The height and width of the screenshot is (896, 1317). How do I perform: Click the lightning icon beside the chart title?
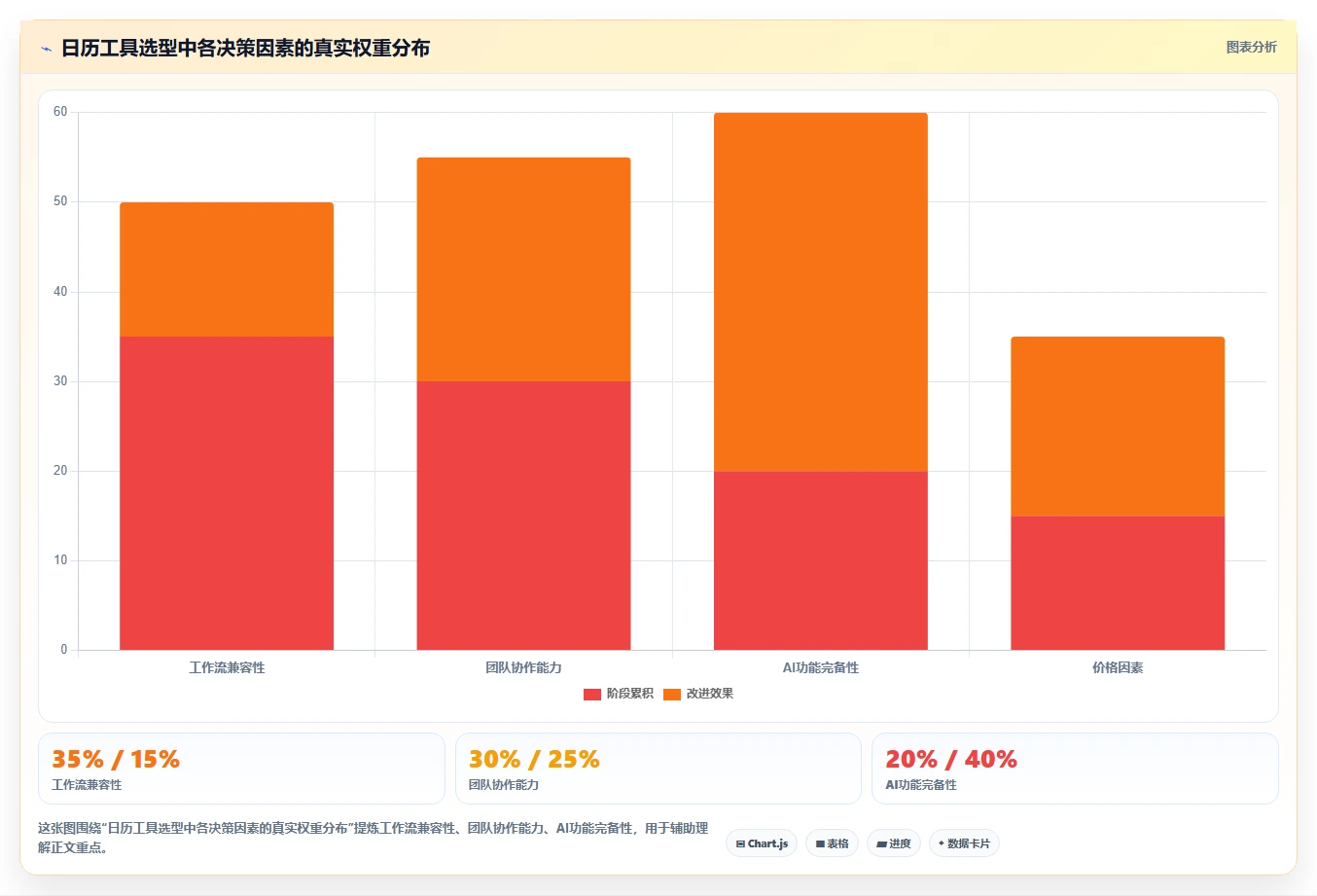pyautogui.click(x=46, y=48)
